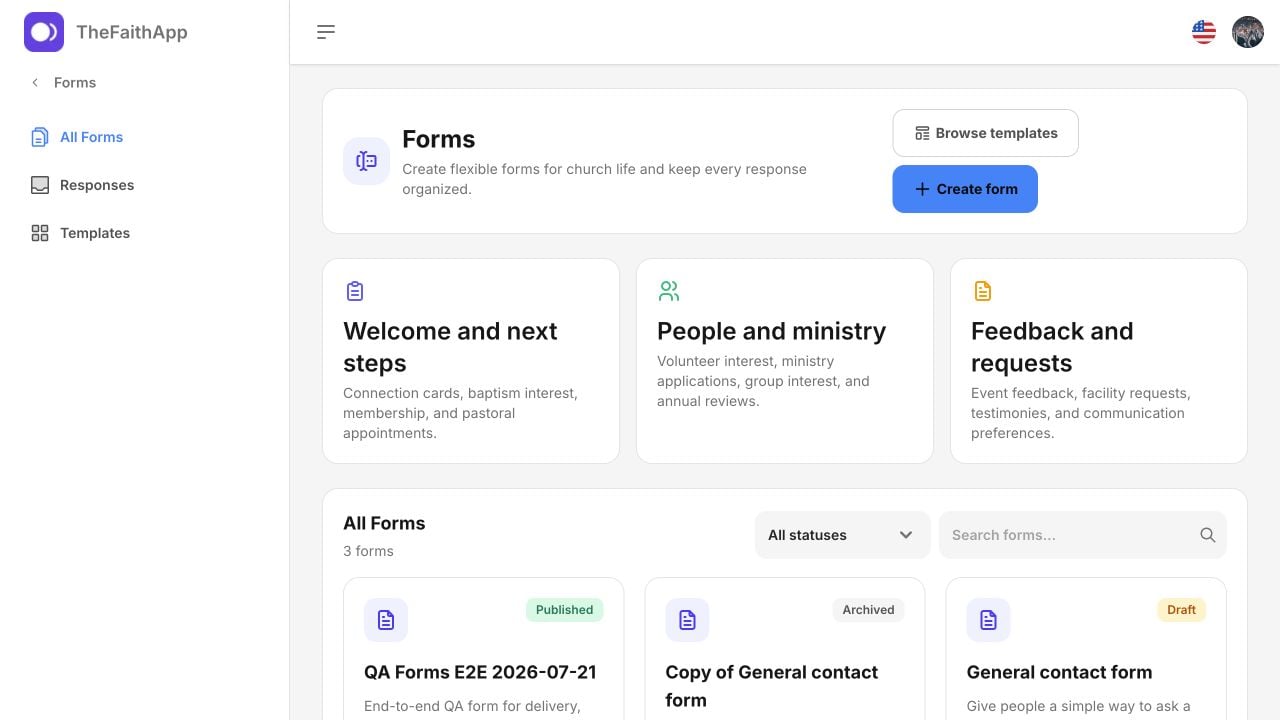1280x720 pixels.
Task: Click the Create form button
Action: 965,189
